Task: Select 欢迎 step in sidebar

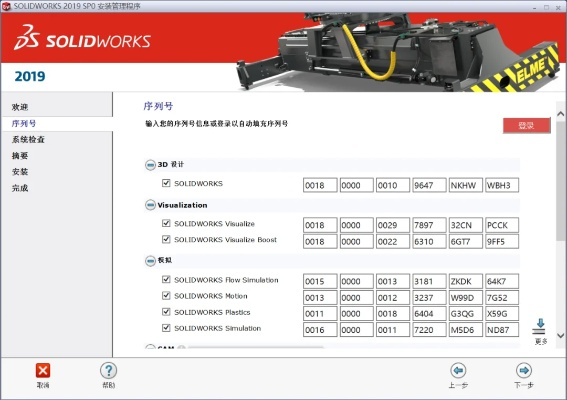Action: (20, 107)
